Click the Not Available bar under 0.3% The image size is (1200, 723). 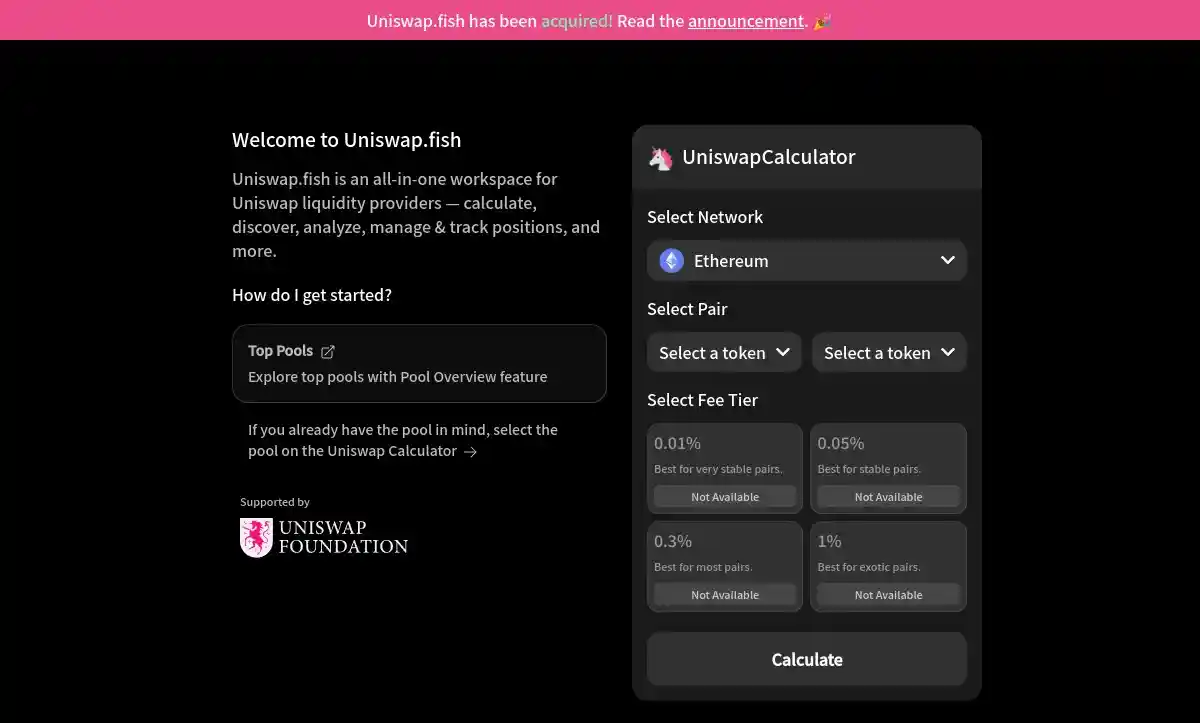coord(724,594)
